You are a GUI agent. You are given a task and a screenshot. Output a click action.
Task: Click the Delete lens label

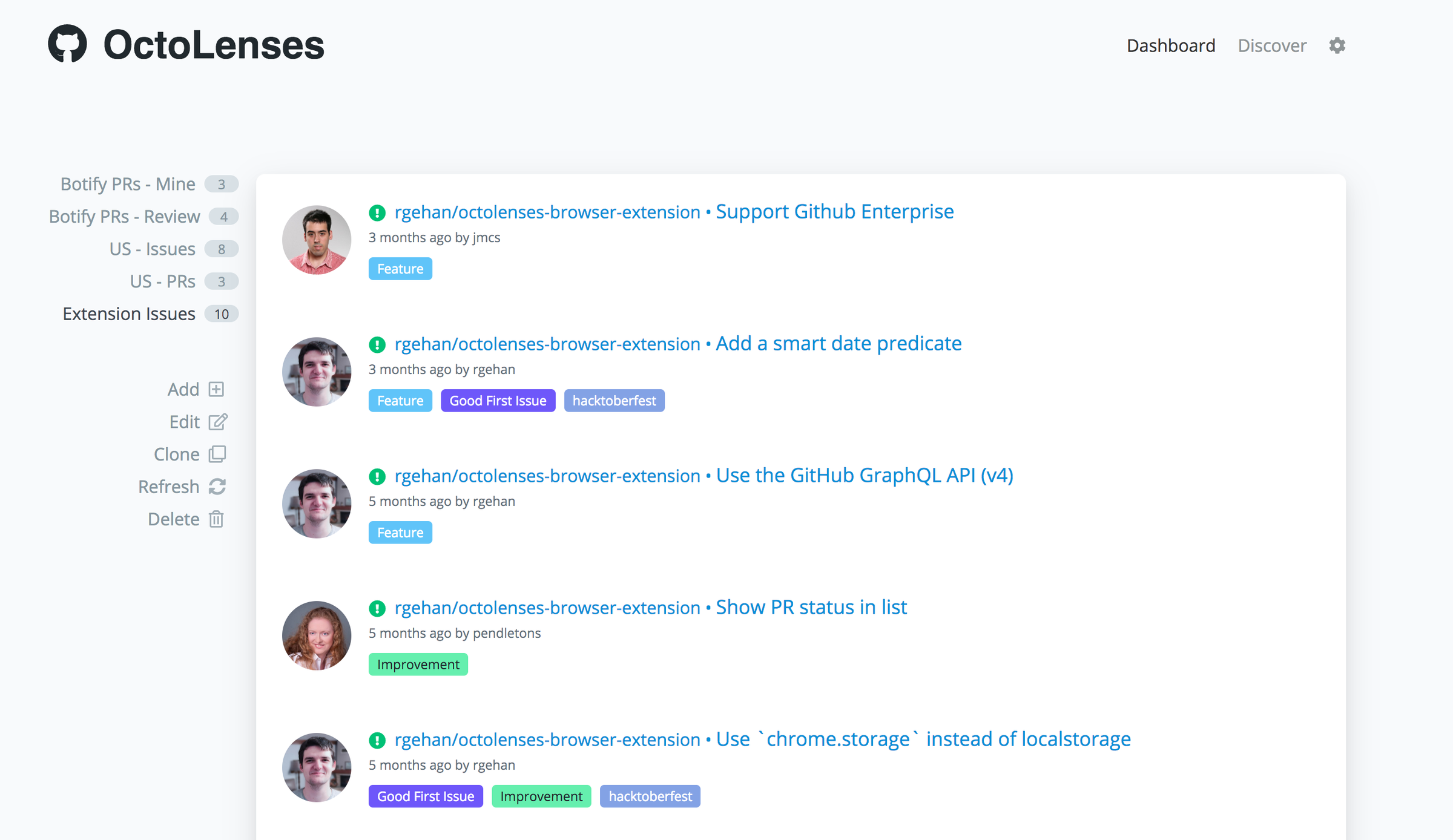[173, 519]
